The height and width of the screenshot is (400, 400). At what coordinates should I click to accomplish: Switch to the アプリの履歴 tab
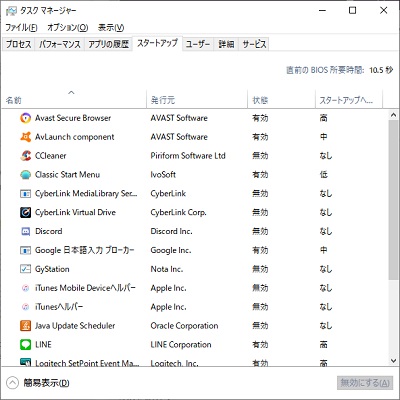pos(108,44)
